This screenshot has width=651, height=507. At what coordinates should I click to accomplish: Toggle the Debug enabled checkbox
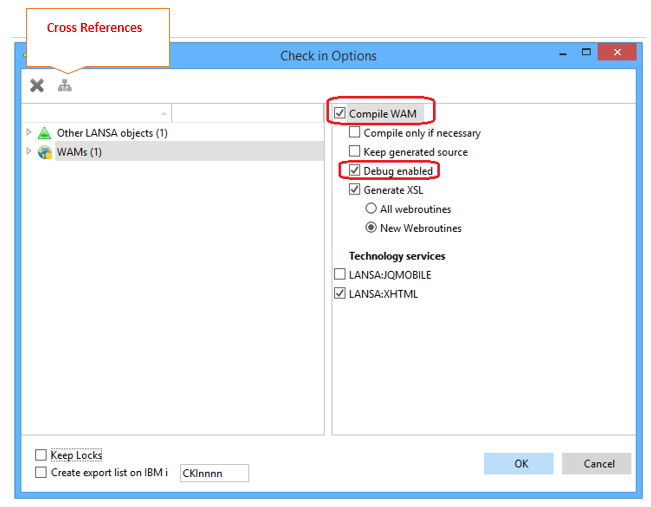(x=354, y=170)
